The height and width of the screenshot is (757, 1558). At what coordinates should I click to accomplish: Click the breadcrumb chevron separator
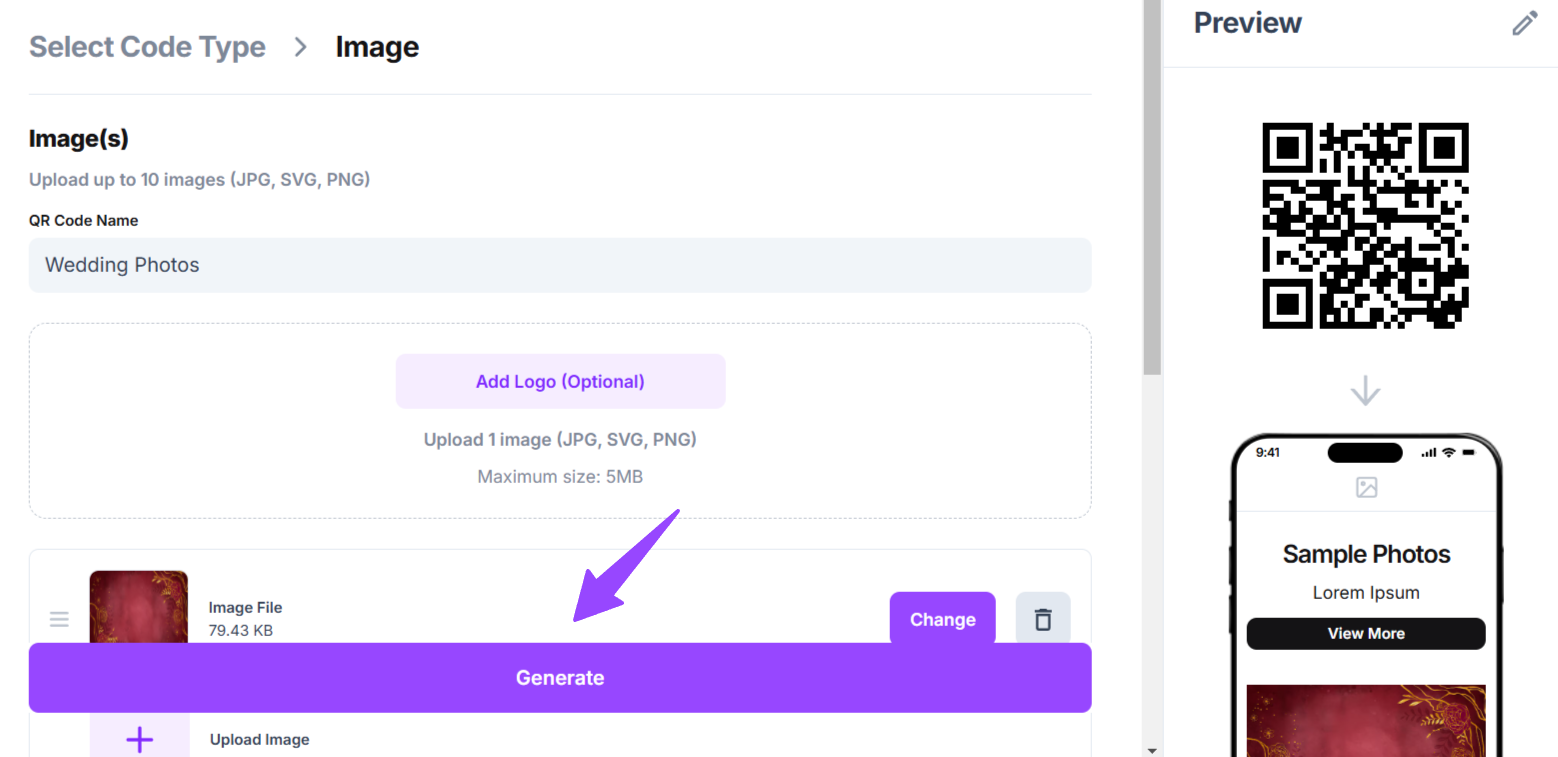coord(300,47)
